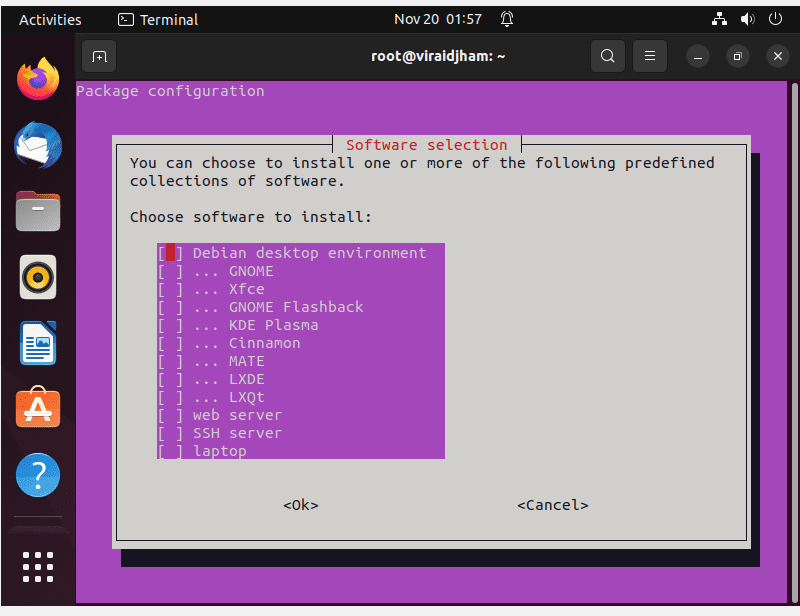Toggle the laptop checkbox
800x616 pixels.
pos(170,451)
